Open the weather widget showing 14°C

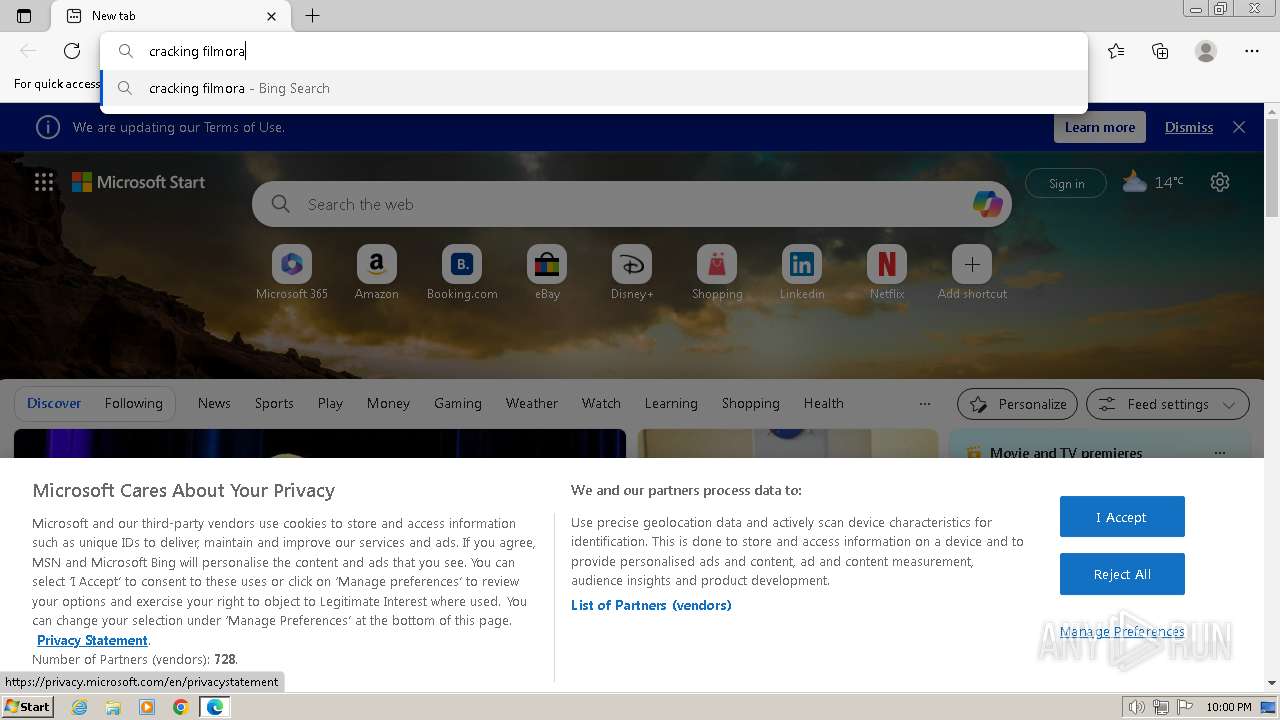tap(1152, 182)
